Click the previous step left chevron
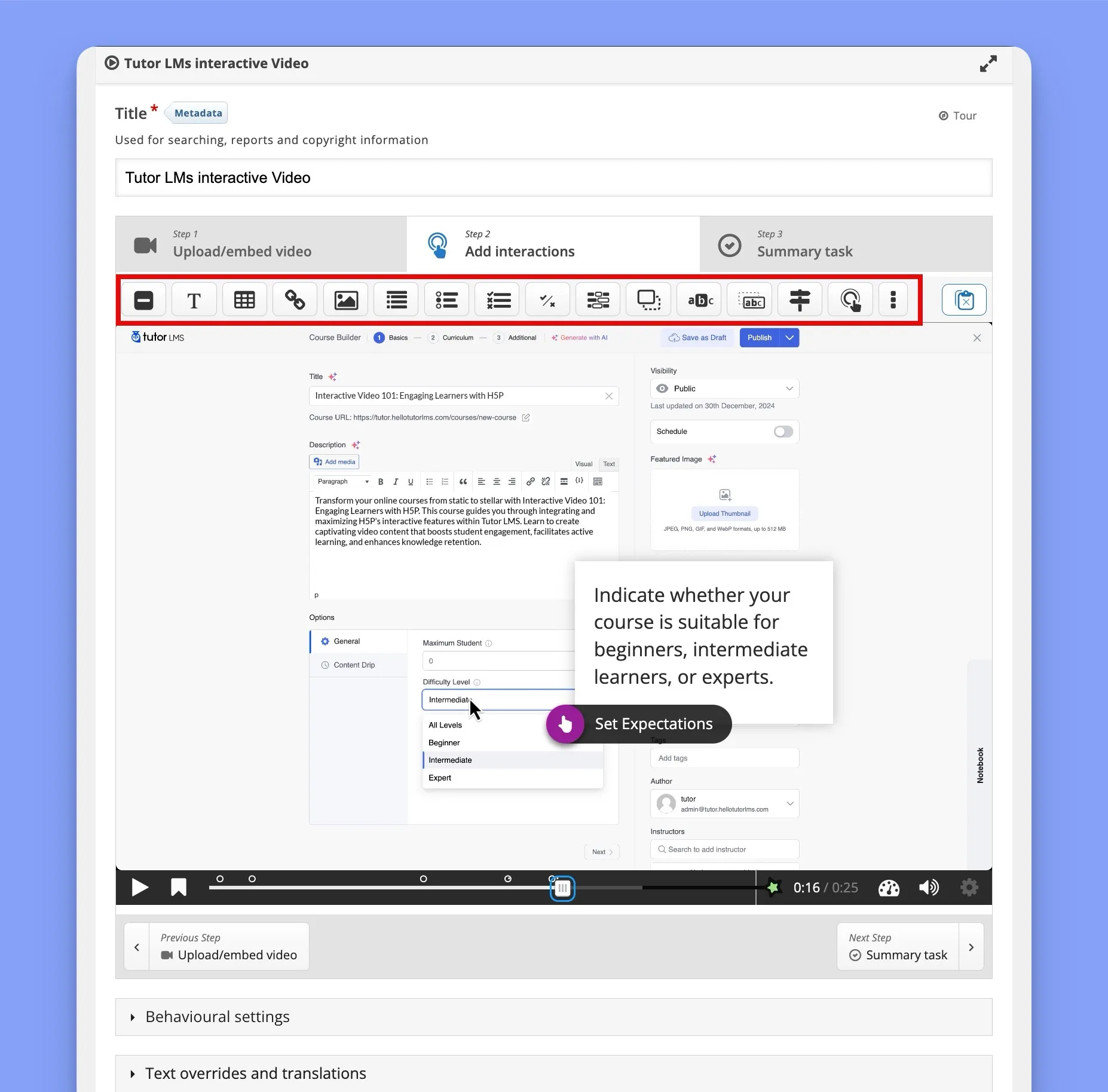The height and width of the screenshot is (1092, 1108). [137, 947]
